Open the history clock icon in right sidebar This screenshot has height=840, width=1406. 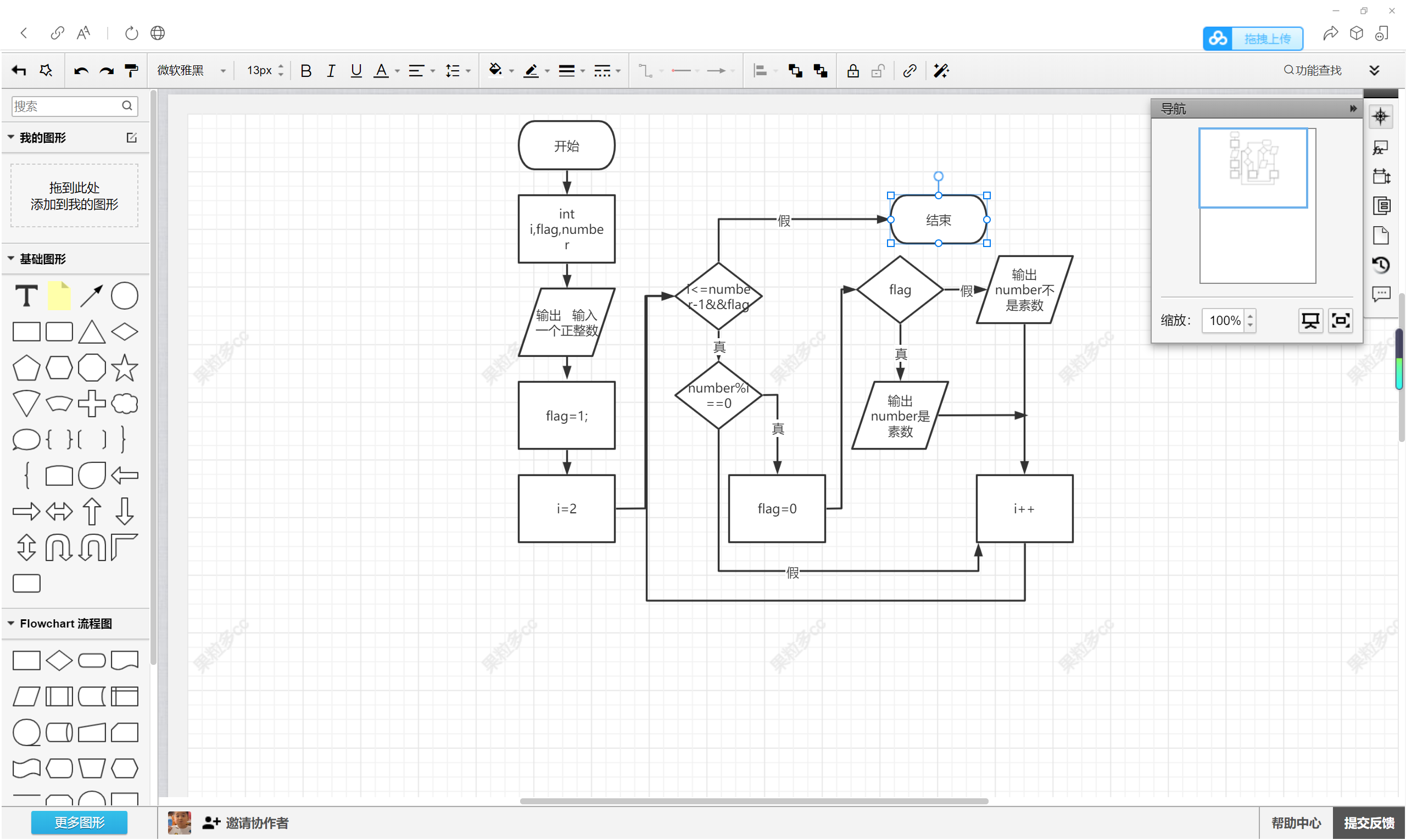click(x=1381, y=264)
